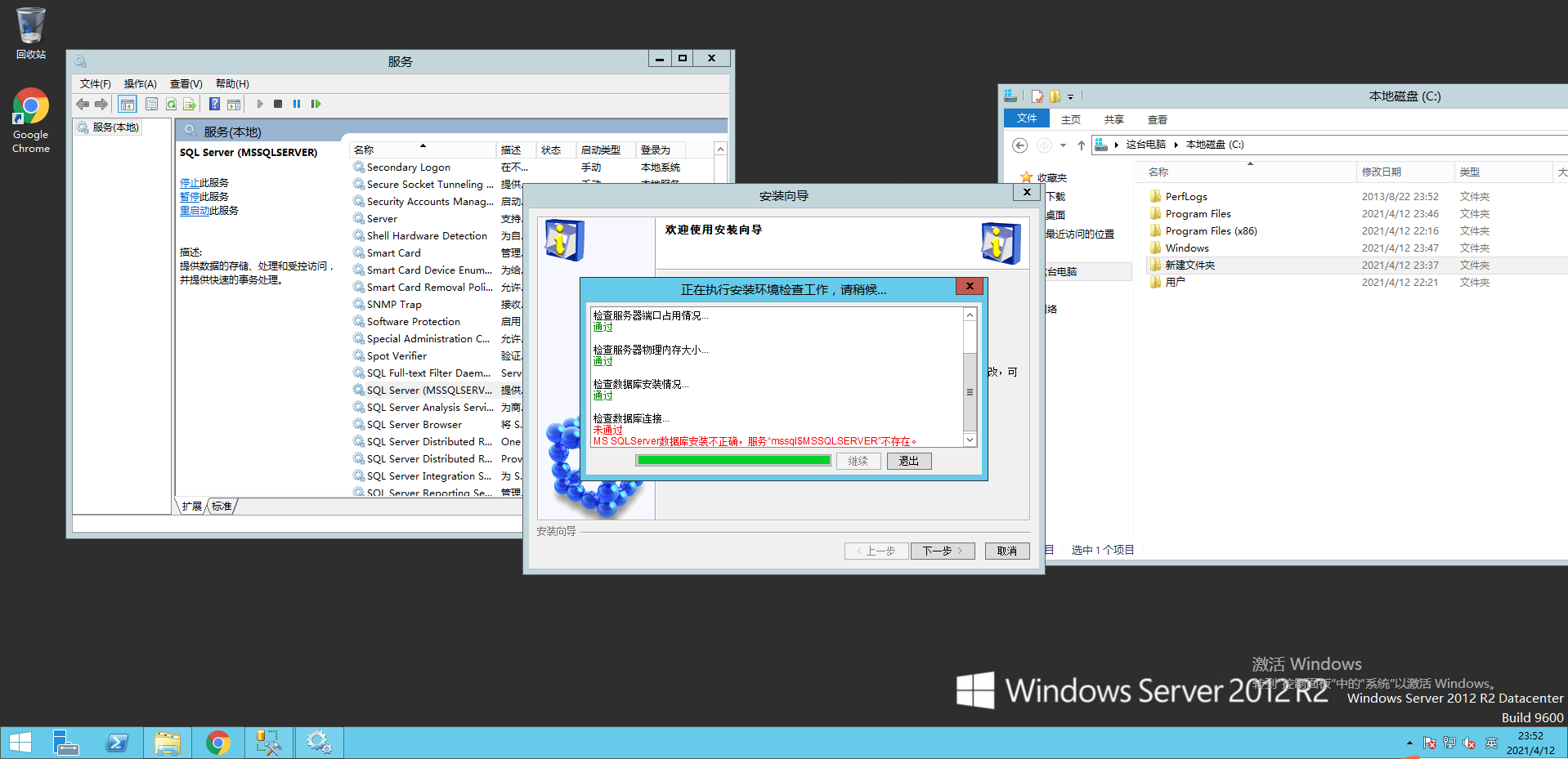1568x759 pixels.
Task: Click Explorer's Up one level arrow
Action: point(1082,145)
